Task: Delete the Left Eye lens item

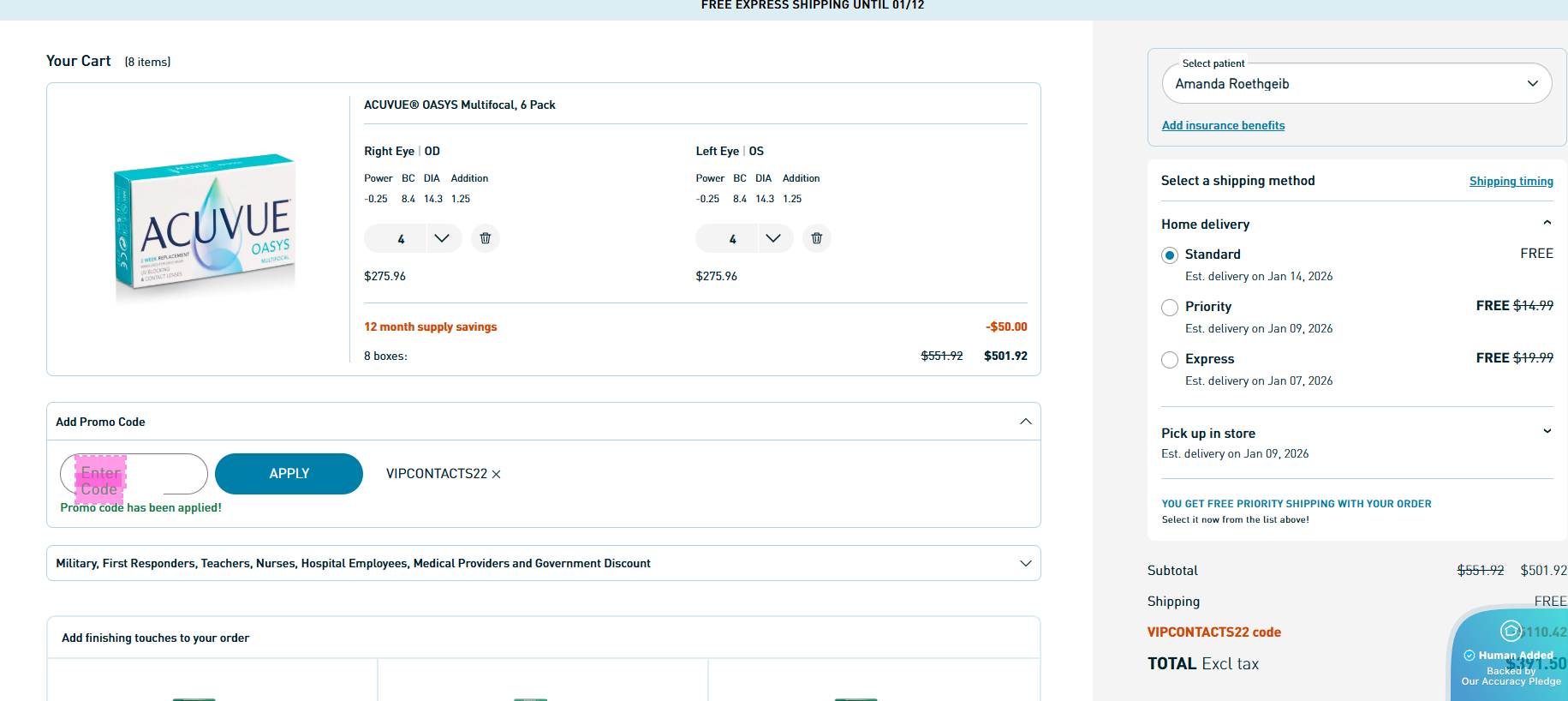Action: tap(816, 238)
